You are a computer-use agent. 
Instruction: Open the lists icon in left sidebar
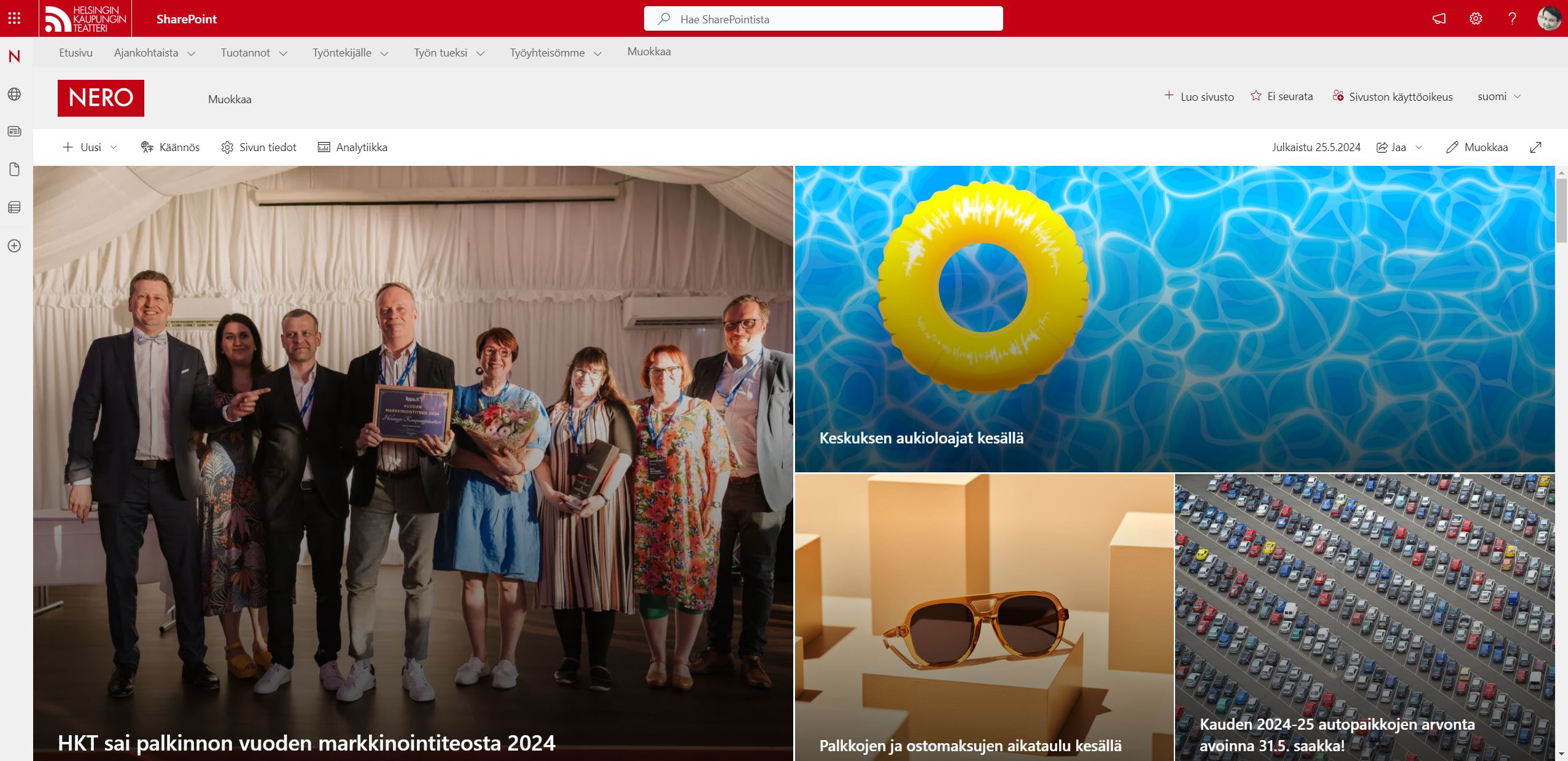pos(14,208)
